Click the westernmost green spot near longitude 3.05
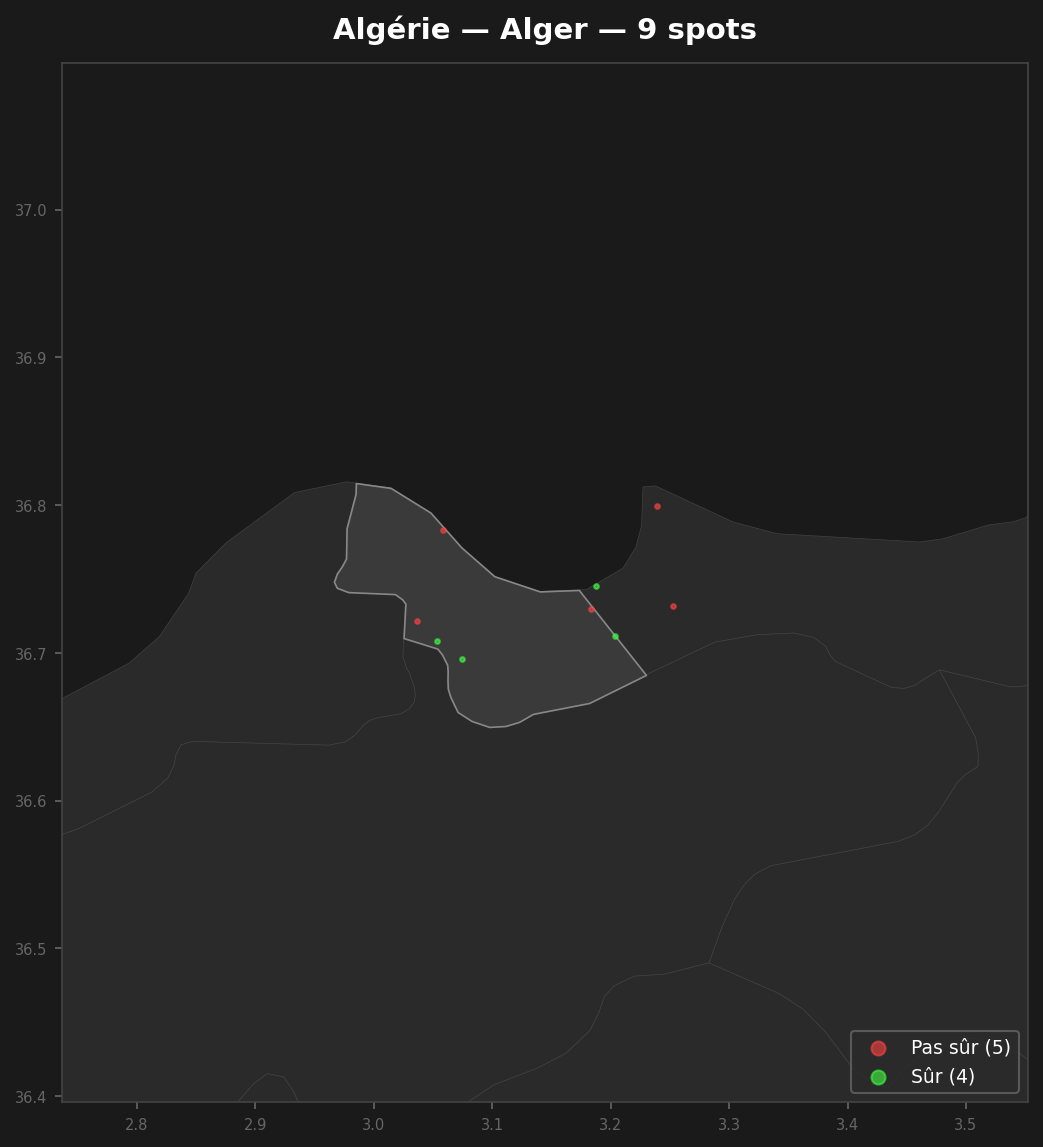Screen dimensions: 1043x1147 click(x=437, y=642)
